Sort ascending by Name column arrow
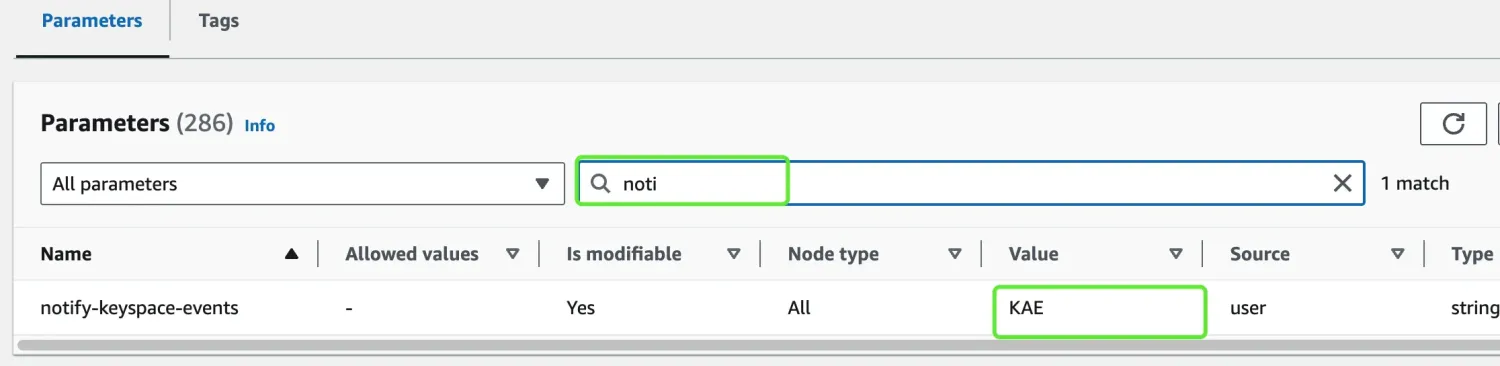 point(291,254)
